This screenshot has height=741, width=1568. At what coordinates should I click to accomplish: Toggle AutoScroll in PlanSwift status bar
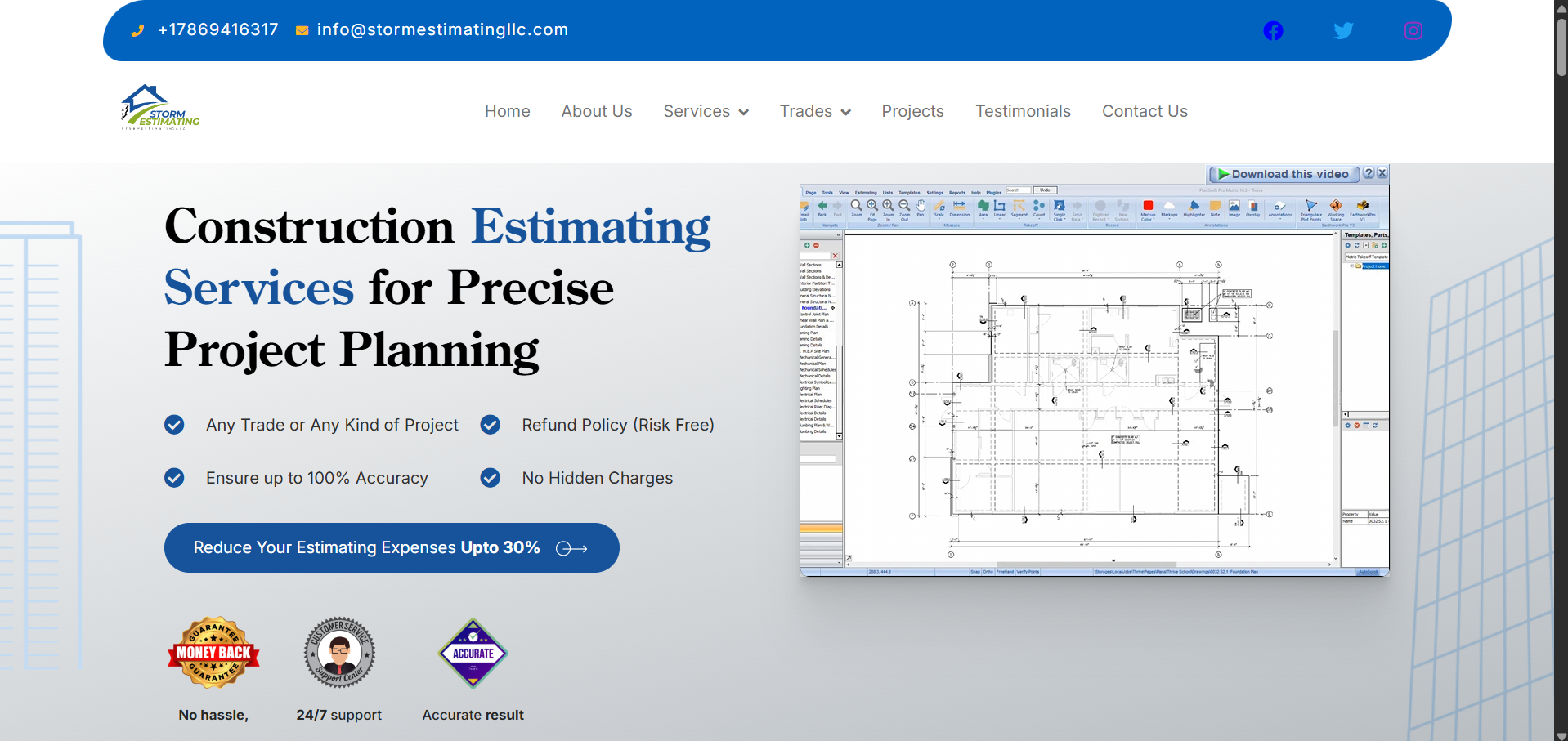1368,572
